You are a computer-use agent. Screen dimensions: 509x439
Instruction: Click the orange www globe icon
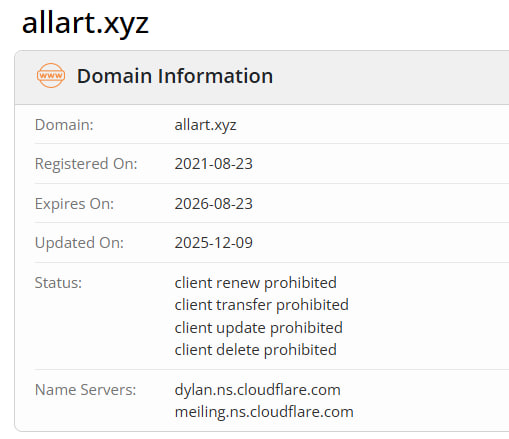(x=51, y=76)
